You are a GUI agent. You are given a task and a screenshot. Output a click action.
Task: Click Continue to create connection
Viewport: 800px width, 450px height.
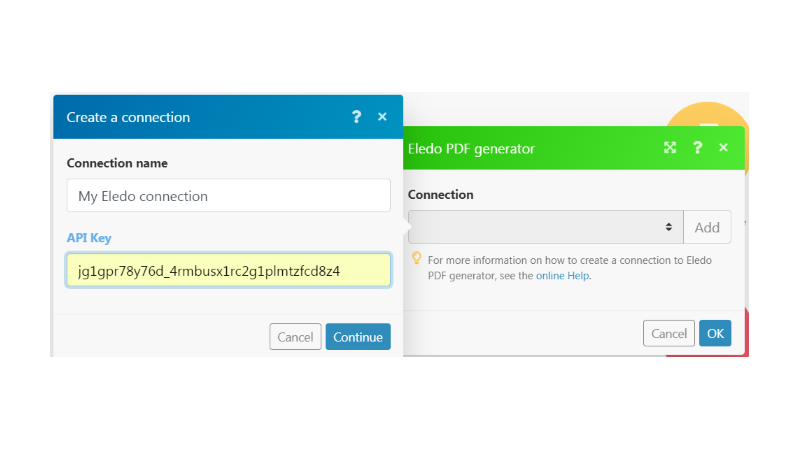(x=358, y=337)
